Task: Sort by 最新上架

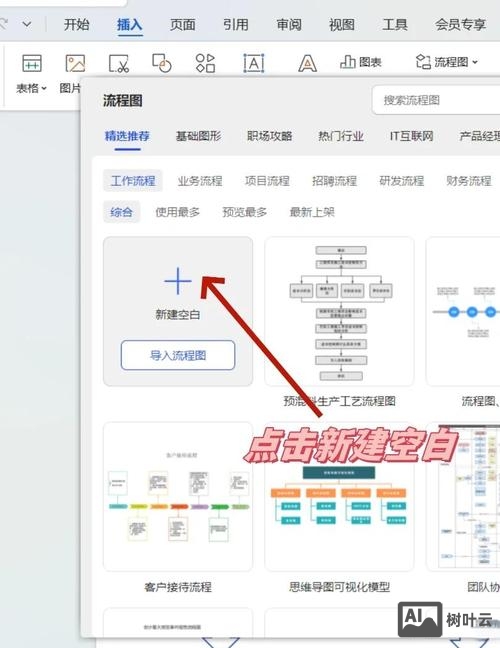Action: point(312,212)
